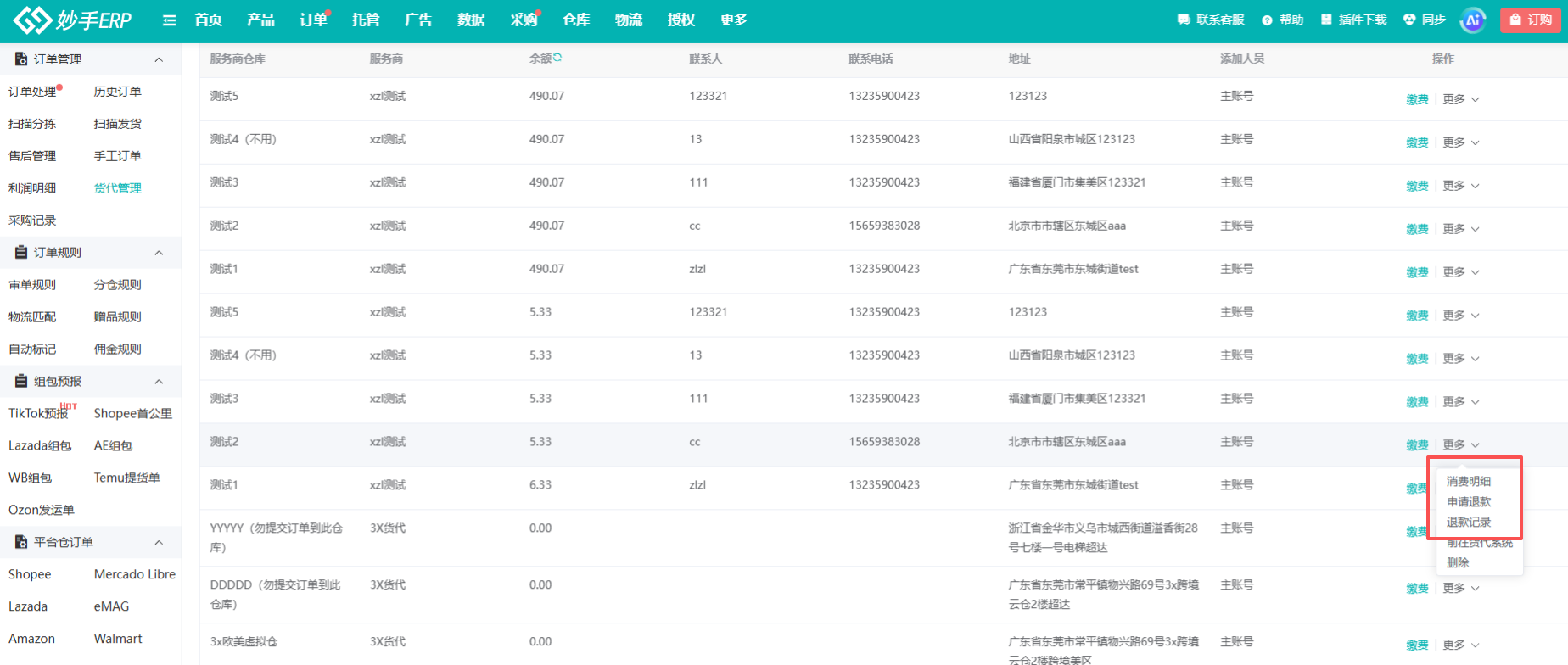The width and height of the screenshot is (1568, 665).
Task: Open the 物流 logistics menu
Action: pyautogui.click(x=630, y=20)
